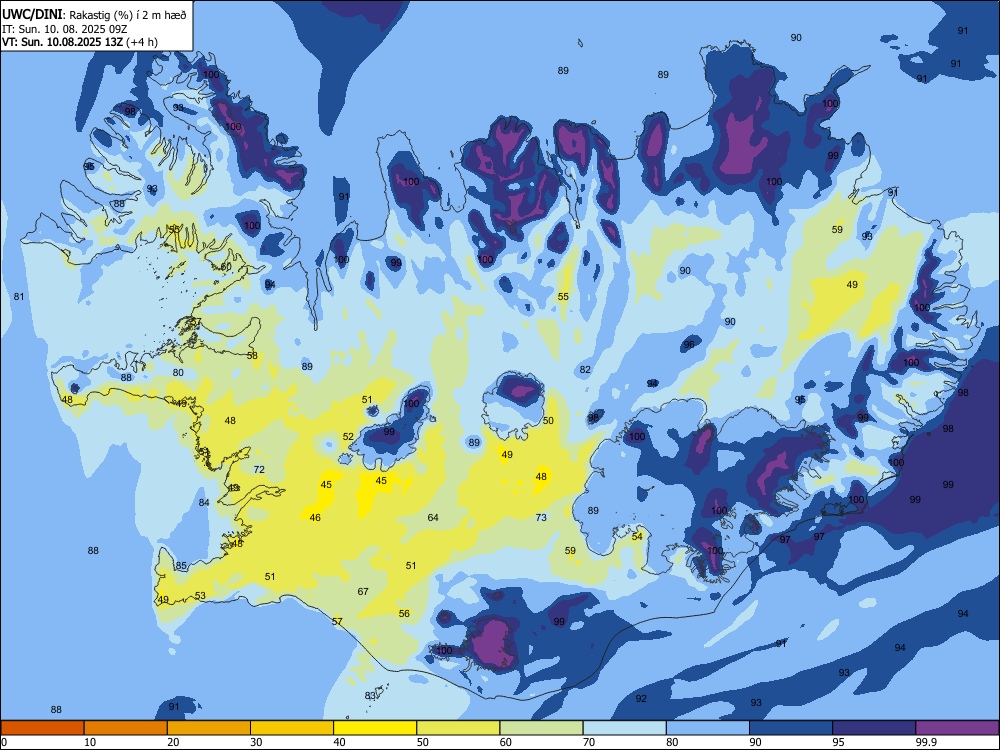Click the 10–20 orange legend swatch
Screen dimensions: 1000x750
click(x=126, y=728)
